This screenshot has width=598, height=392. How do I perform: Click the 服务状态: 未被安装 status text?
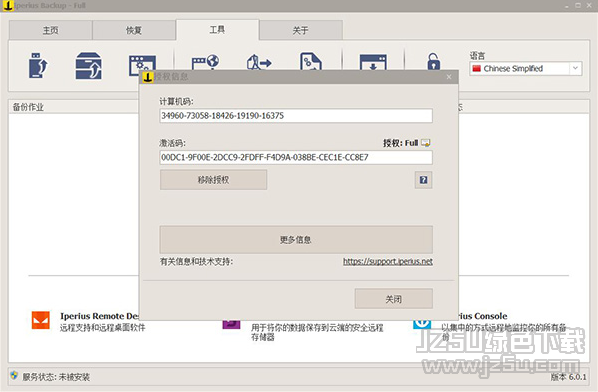pyautogui.click(x=56, y=377)
